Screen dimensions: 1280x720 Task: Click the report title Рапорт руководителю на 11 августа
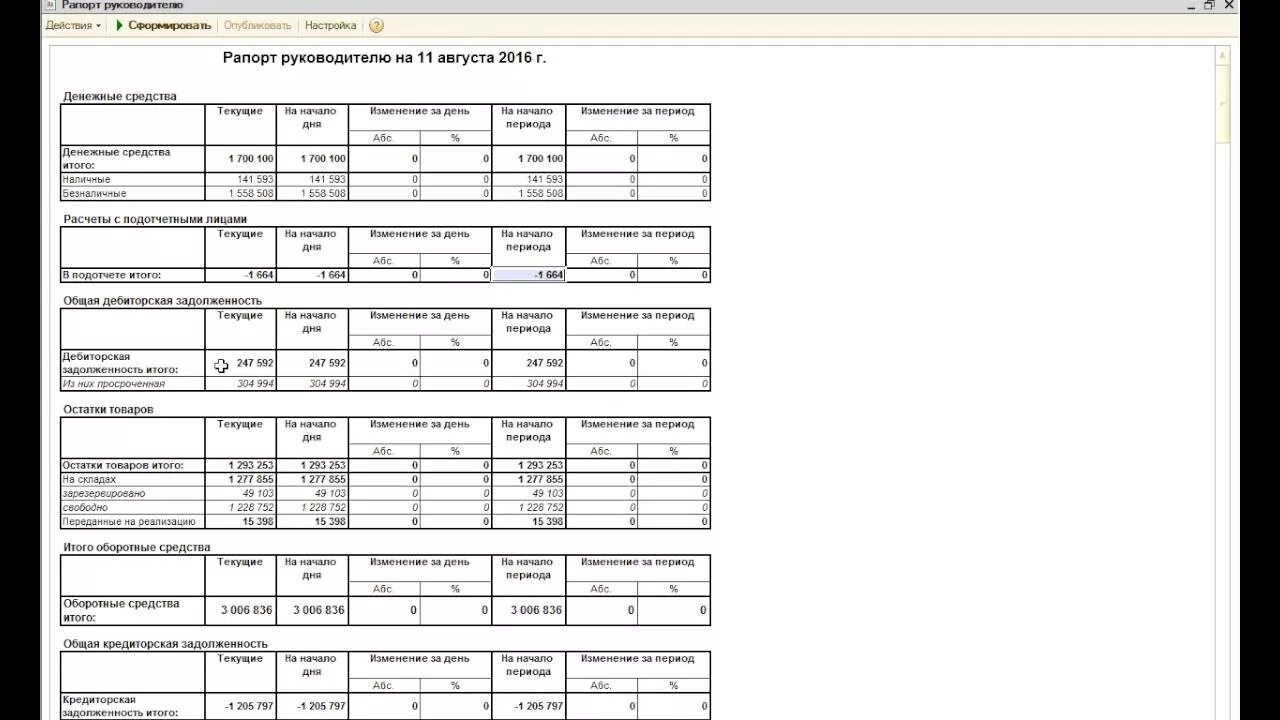pyautogui.click(x=384, y=58)
